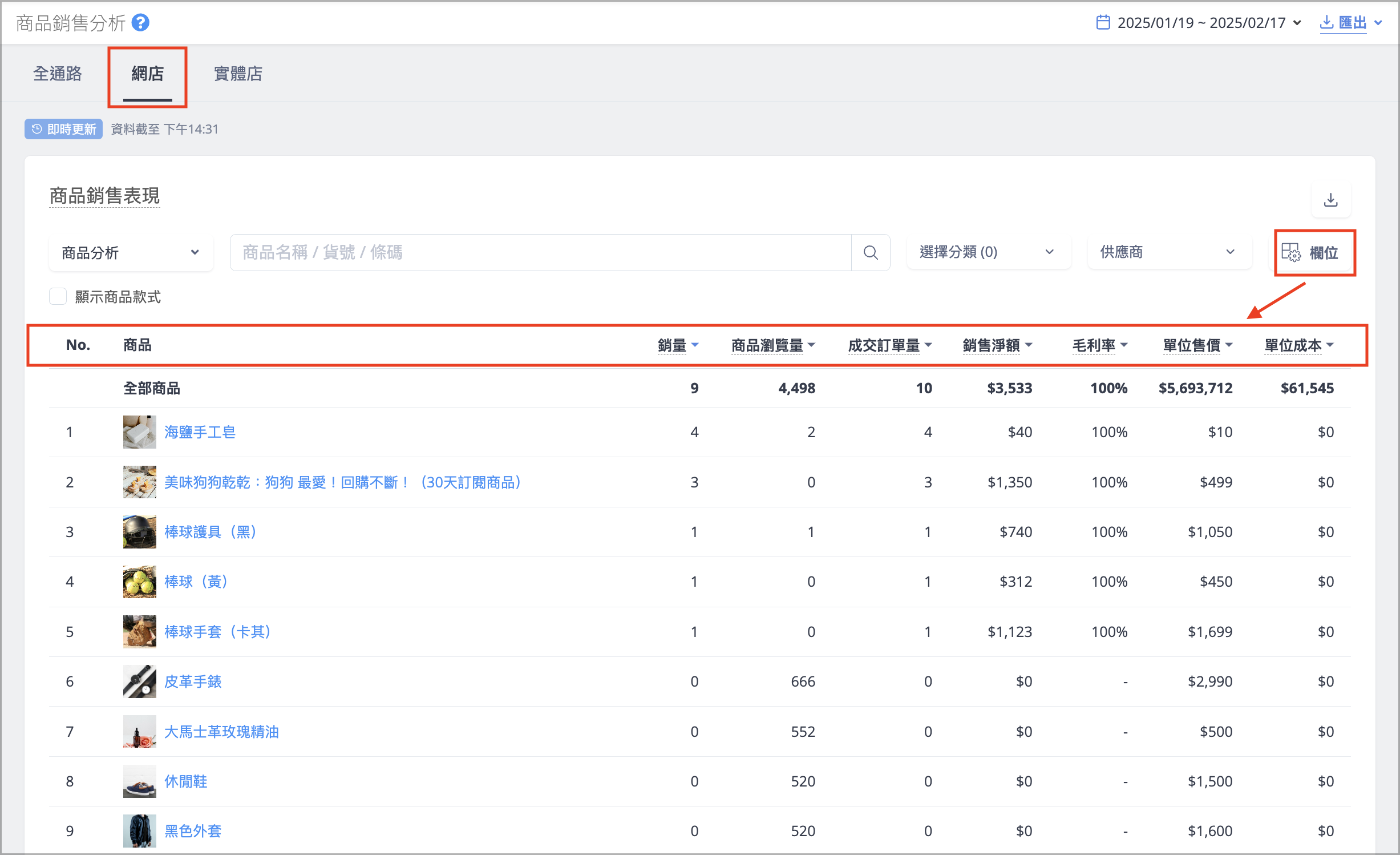Screen dimensions: 1400x855
Task: Open the 休閒鞋 shoe thumbnail
Action: (x=139, y=781)
